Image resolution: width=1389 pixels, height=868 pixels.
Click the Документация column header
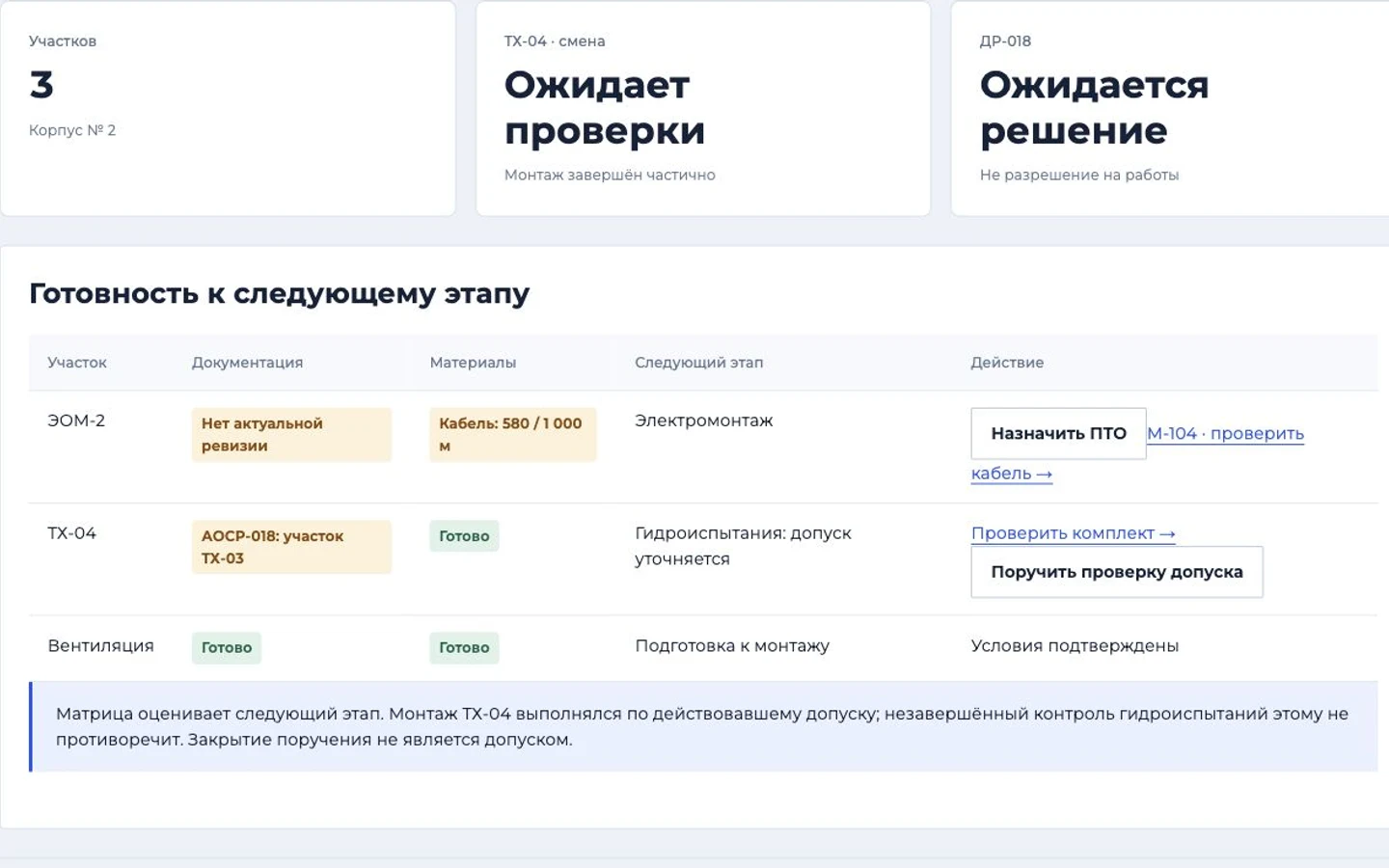tap(247, 363)
